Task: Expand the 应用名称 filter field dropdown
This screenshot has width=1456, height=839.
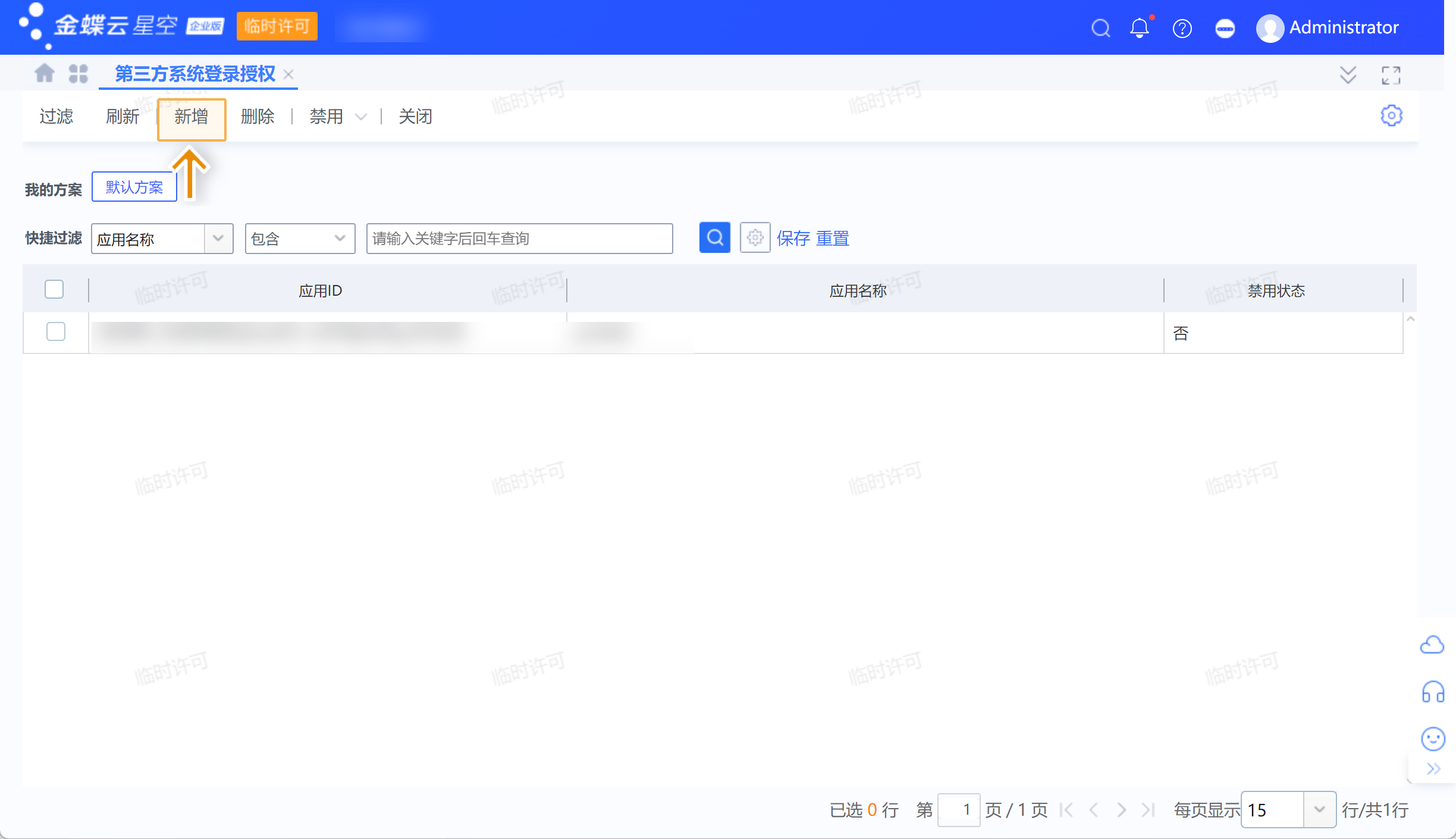Action: pyautogui.click(x=218, y=239)
